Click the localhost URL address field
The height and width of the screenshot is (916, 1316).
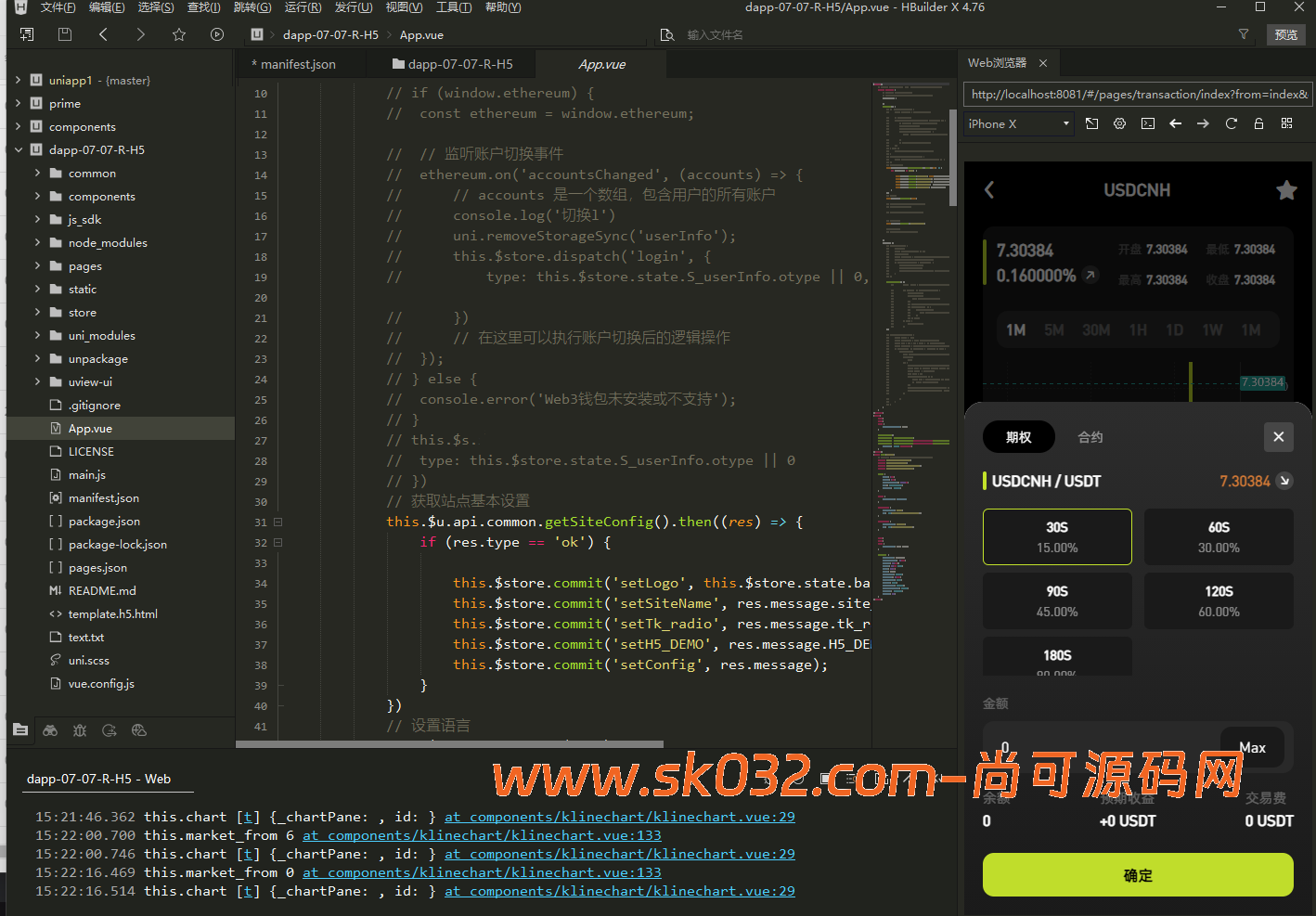click(x=1138, y=94)
